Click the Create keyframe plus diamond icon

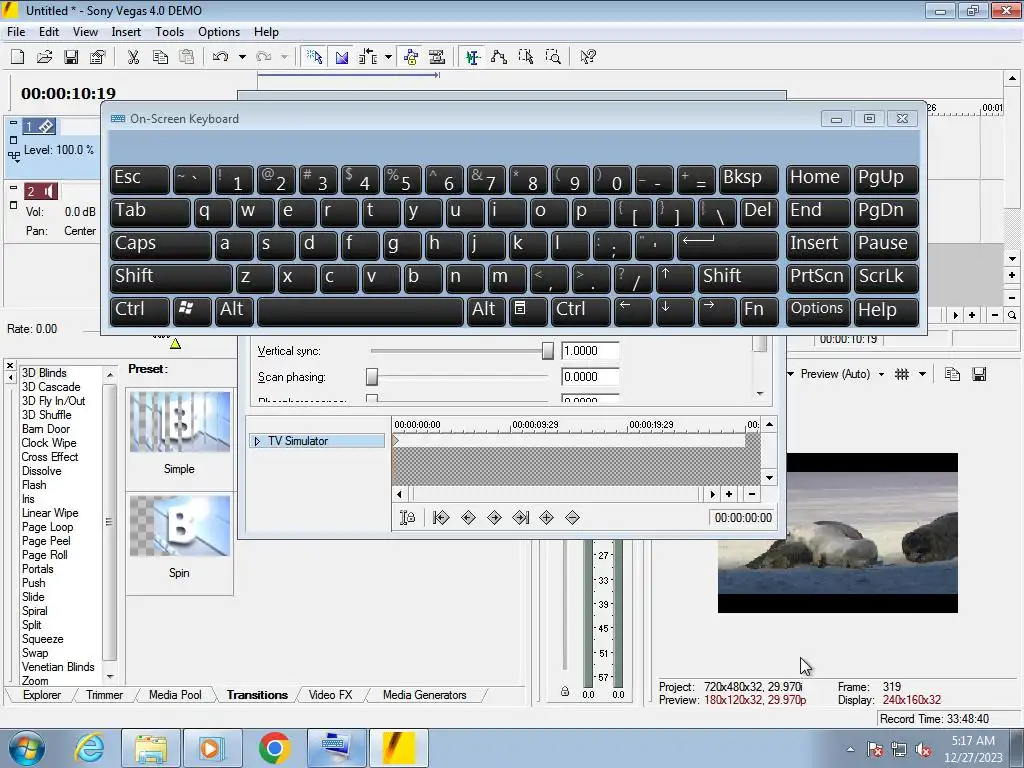547,518
